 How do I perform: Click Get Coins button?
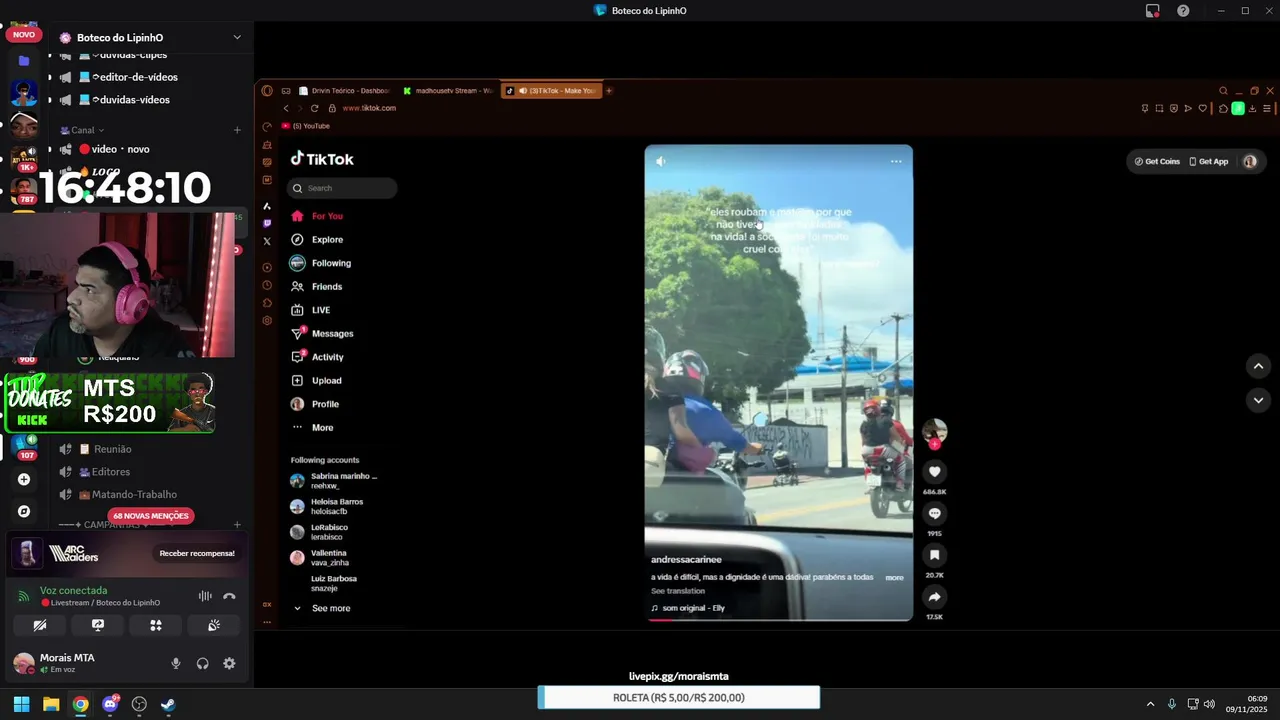[1157, 161]
